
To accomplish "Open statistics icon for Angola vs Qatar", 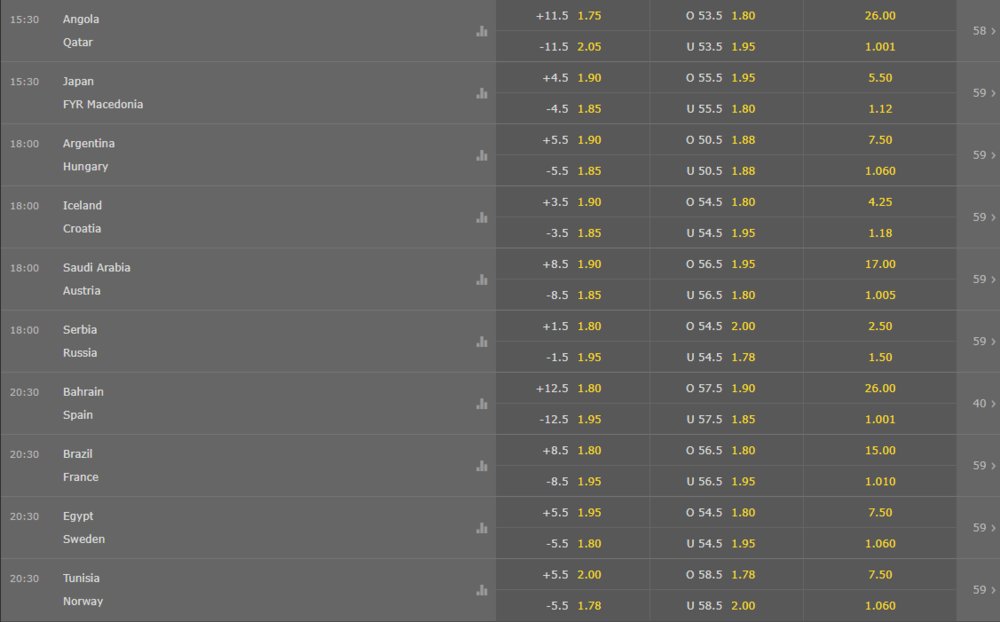I will [482, 31].
